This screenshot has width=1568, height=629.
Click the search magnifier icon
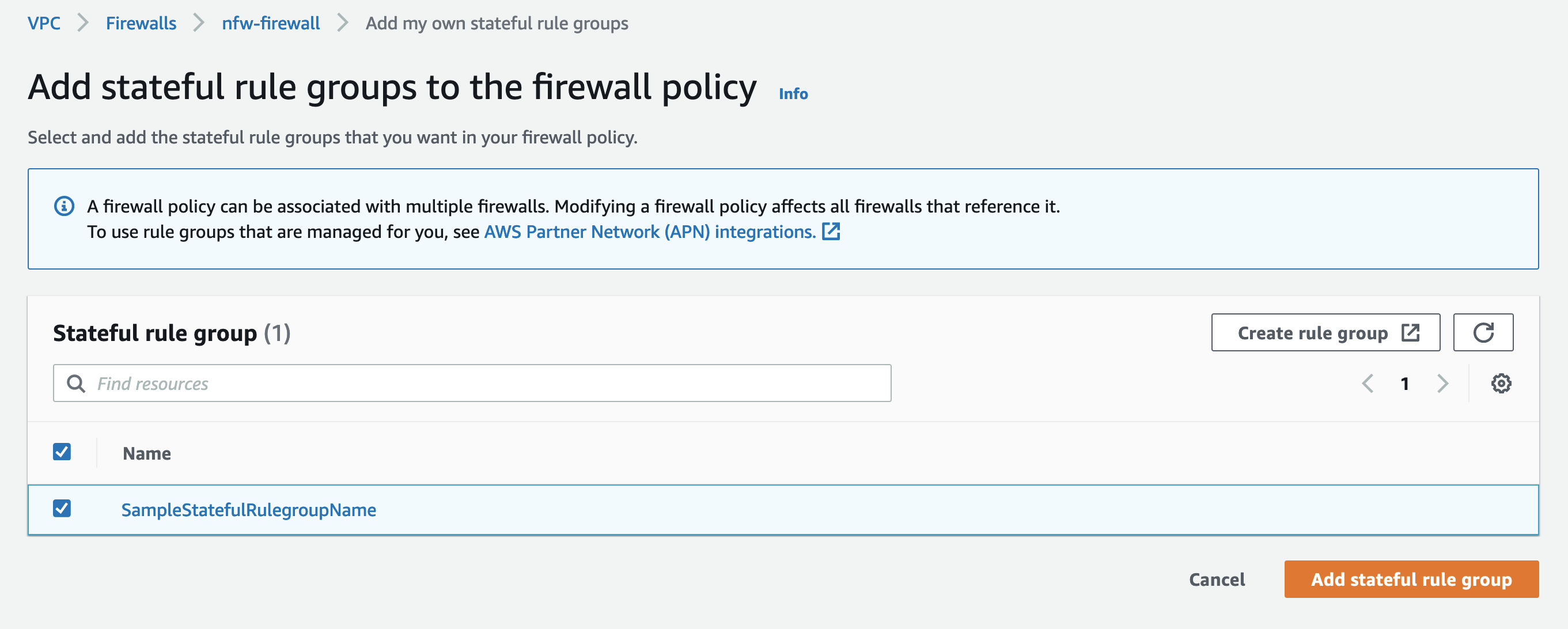coord(75,384)
